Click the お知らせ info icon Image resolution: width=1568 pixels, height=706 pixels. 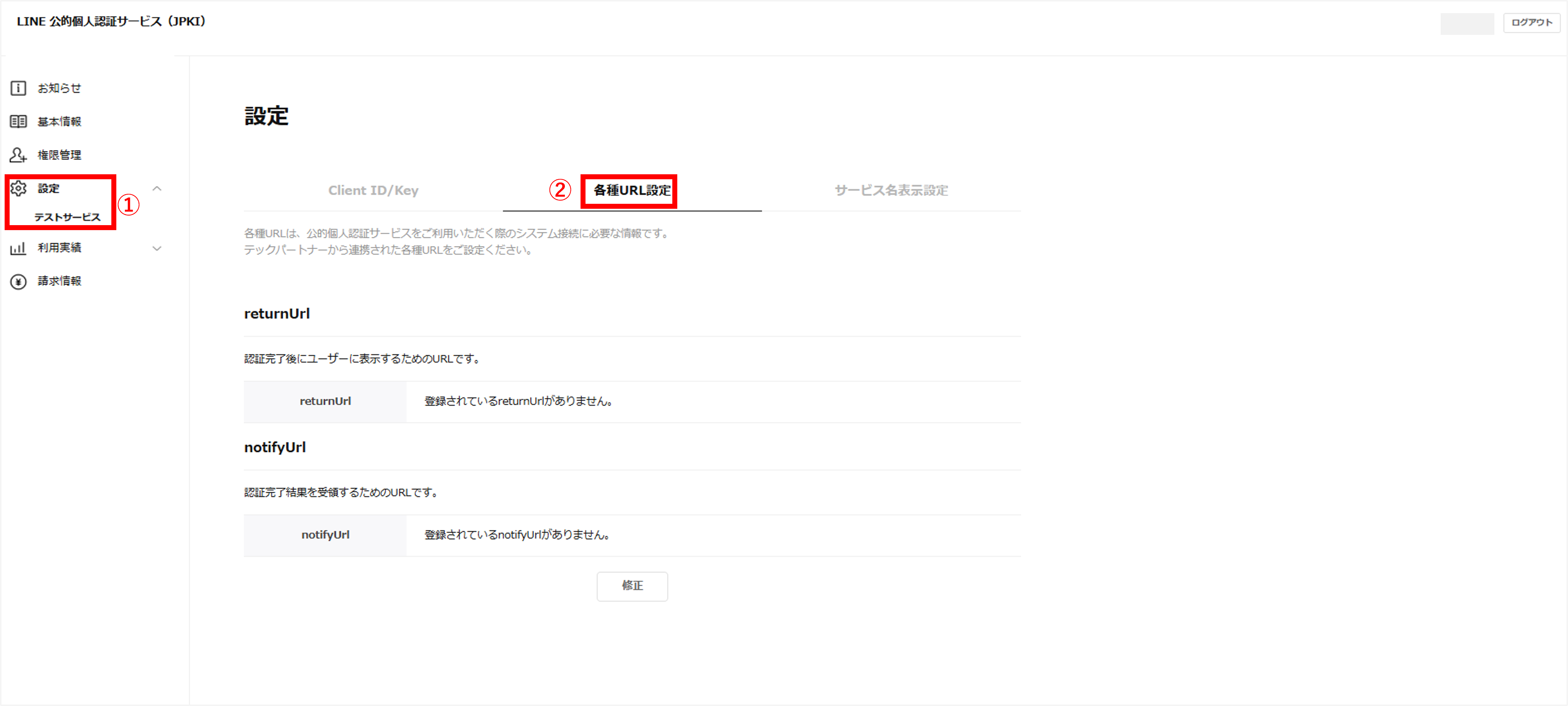[x=18, y=88]
